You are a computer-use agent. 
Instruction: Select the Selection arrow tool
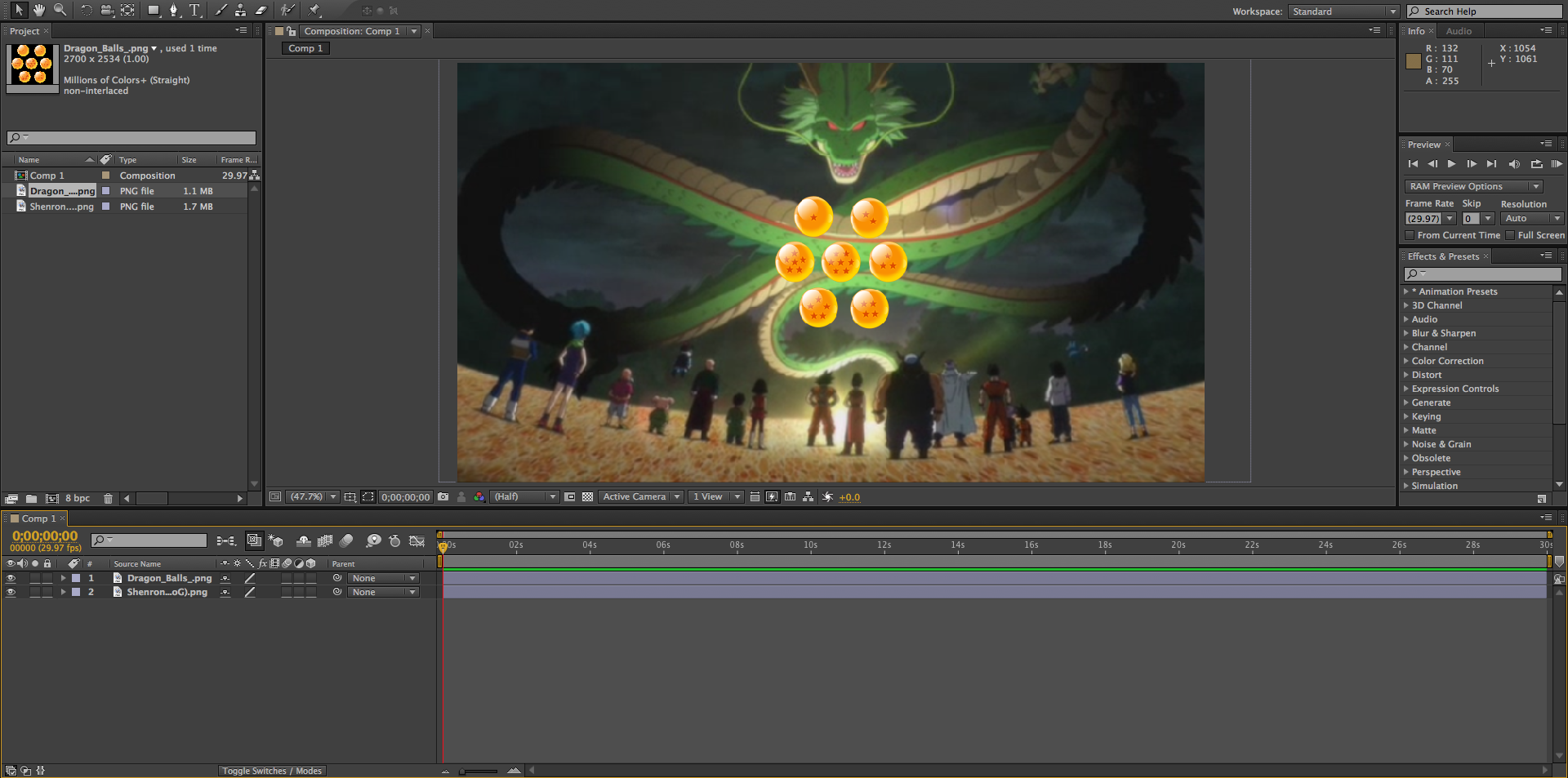(x=18, y=10)
